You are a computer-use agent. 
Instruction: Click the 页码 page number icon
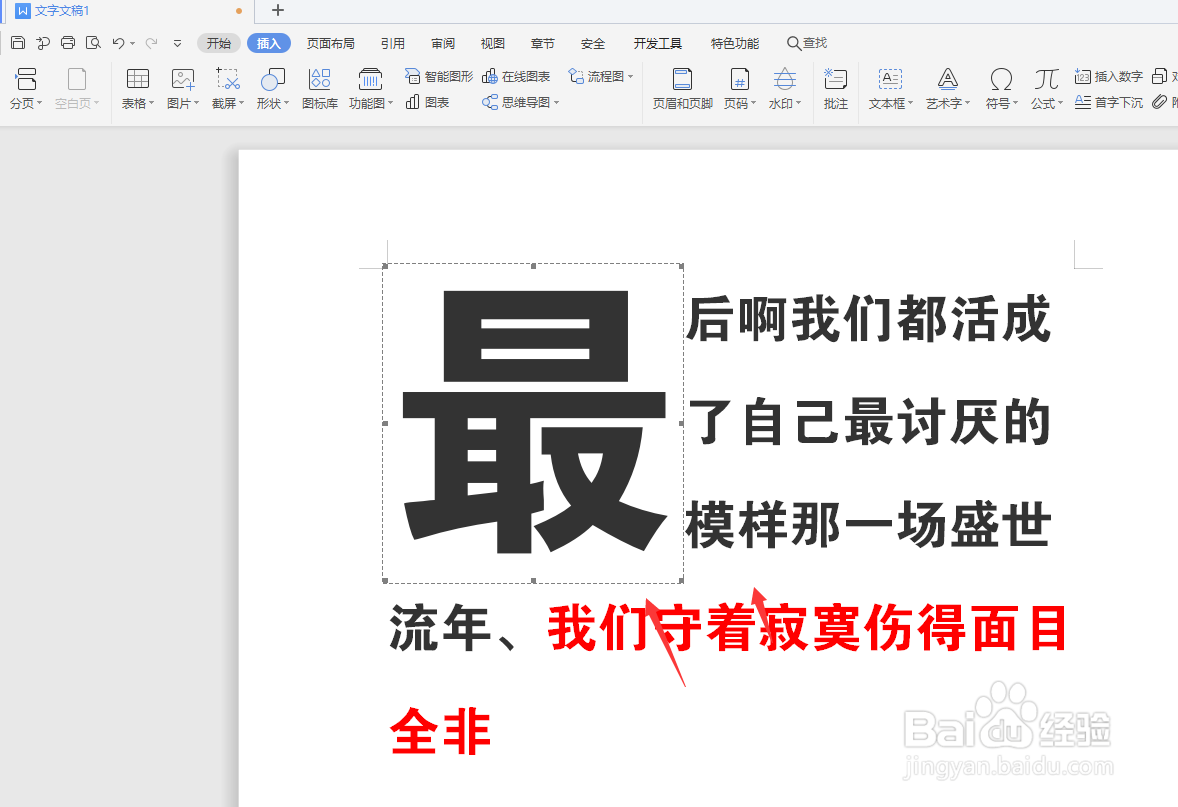pyautogui.click(x=740, y=79)
